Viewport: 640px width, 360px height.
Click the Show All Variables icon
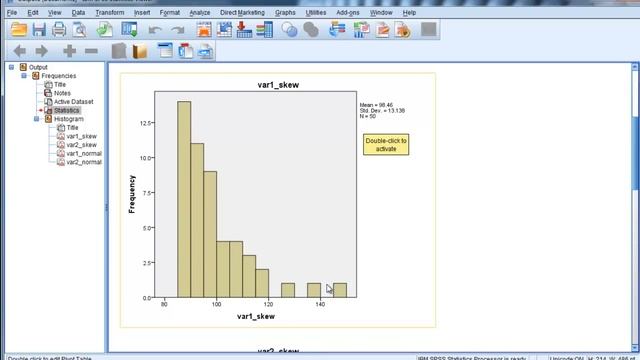(x=311, y=30)
